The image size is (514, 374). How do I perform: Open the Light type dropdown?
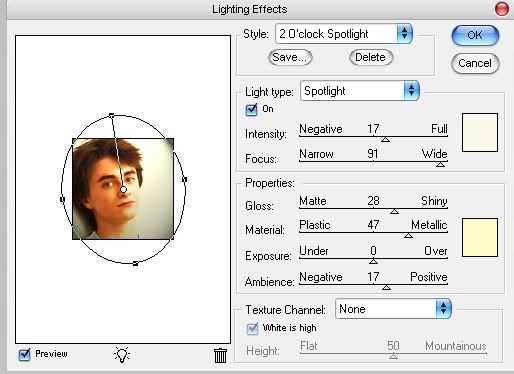[x=360, y=91]
